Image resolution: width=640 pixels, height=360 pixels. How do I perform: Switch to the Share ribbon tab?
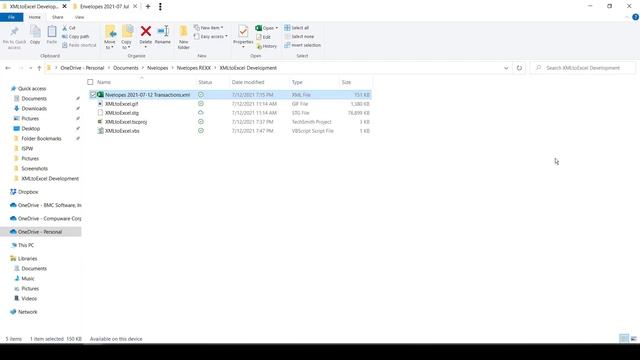point(58,17)
